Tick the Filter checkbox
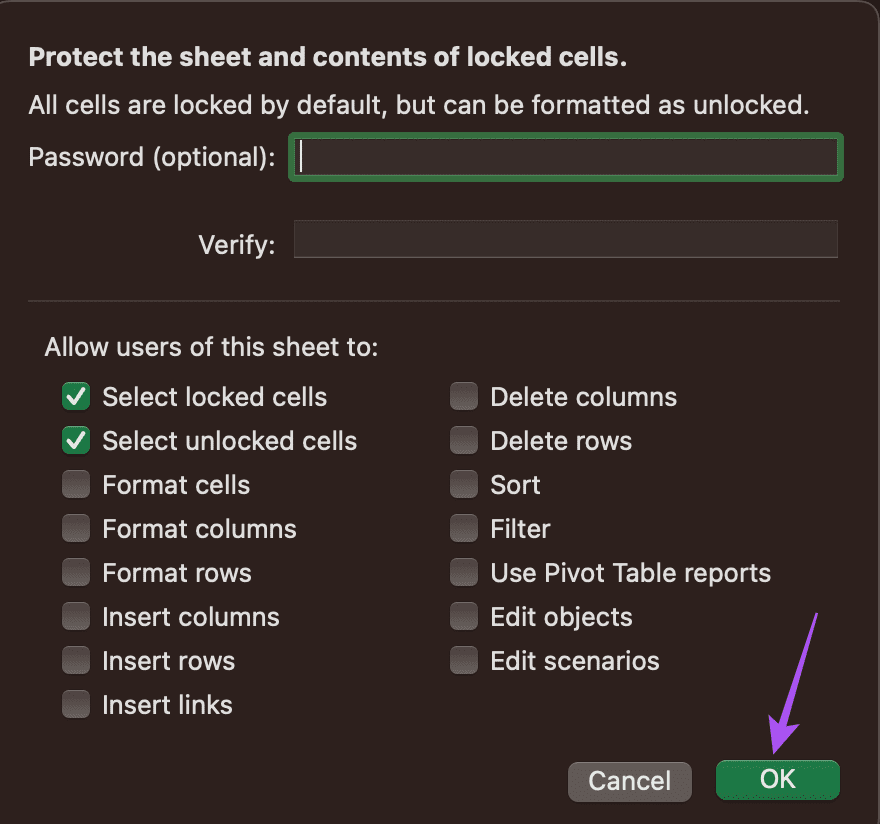Viewport: 880px width, 824px height. click(464, 528)
